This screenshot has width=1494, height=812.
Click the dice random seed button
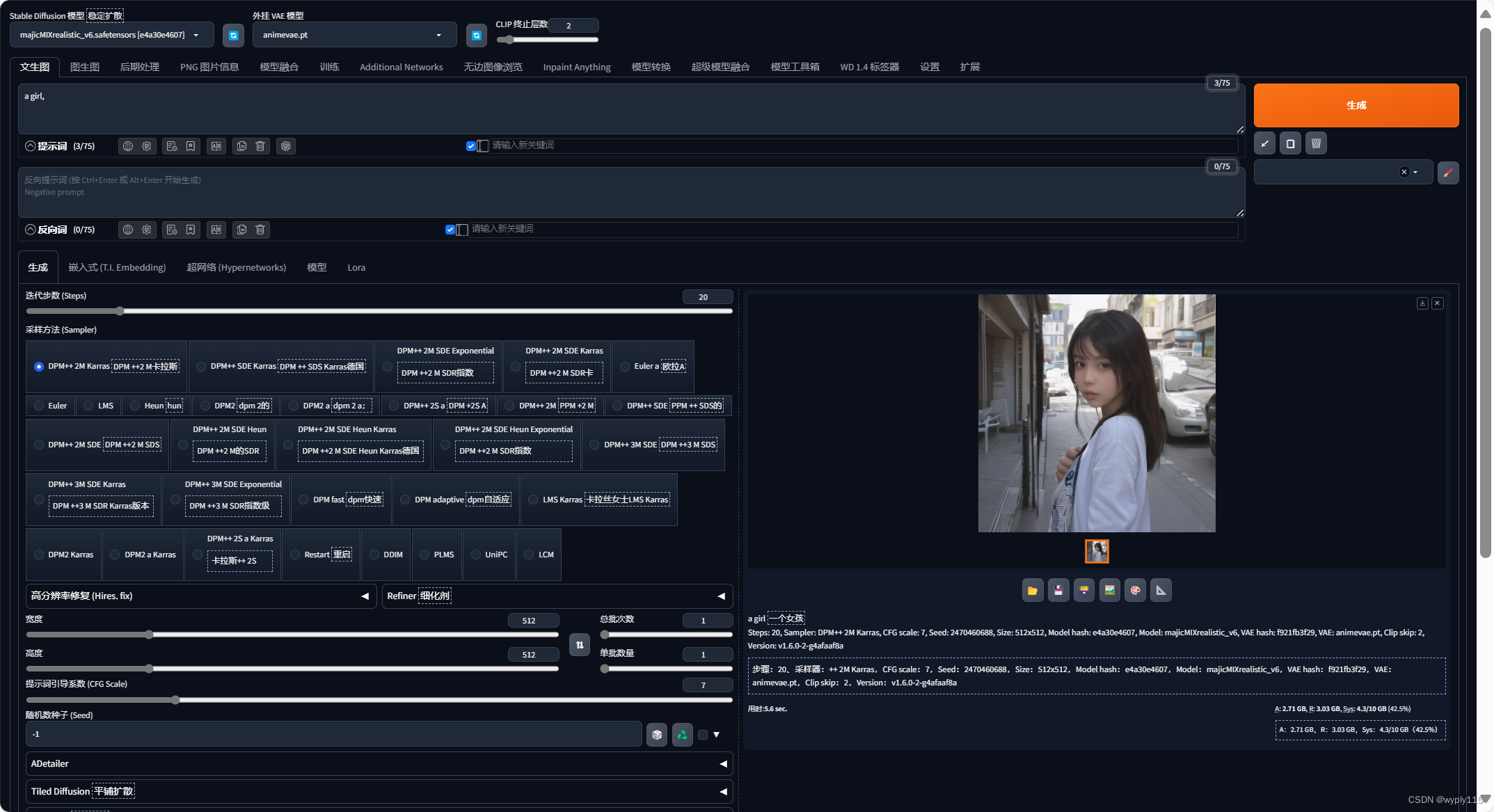pyautogui.click(x=656, y=735)
